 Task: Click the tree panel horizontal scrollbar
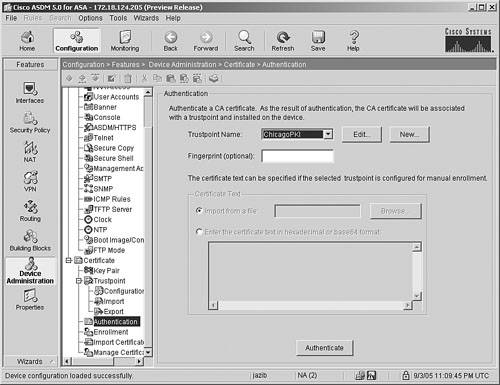103,361
